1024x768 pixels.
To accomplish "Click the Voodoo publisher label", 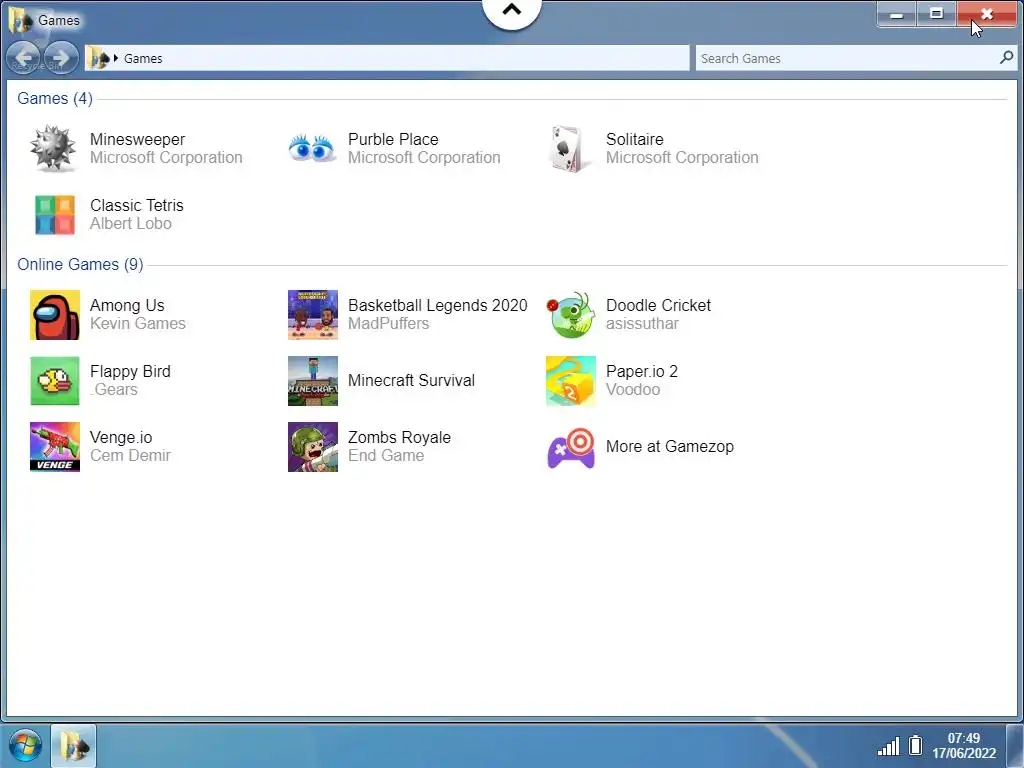I will pyautogui.click(x=633, y=389).
